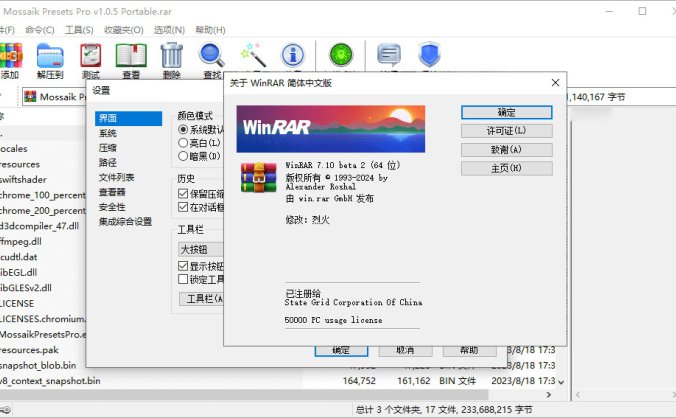
Task: Select 安全性 in the settings category list
Action: pyautogui.click(x=112, y=207)
